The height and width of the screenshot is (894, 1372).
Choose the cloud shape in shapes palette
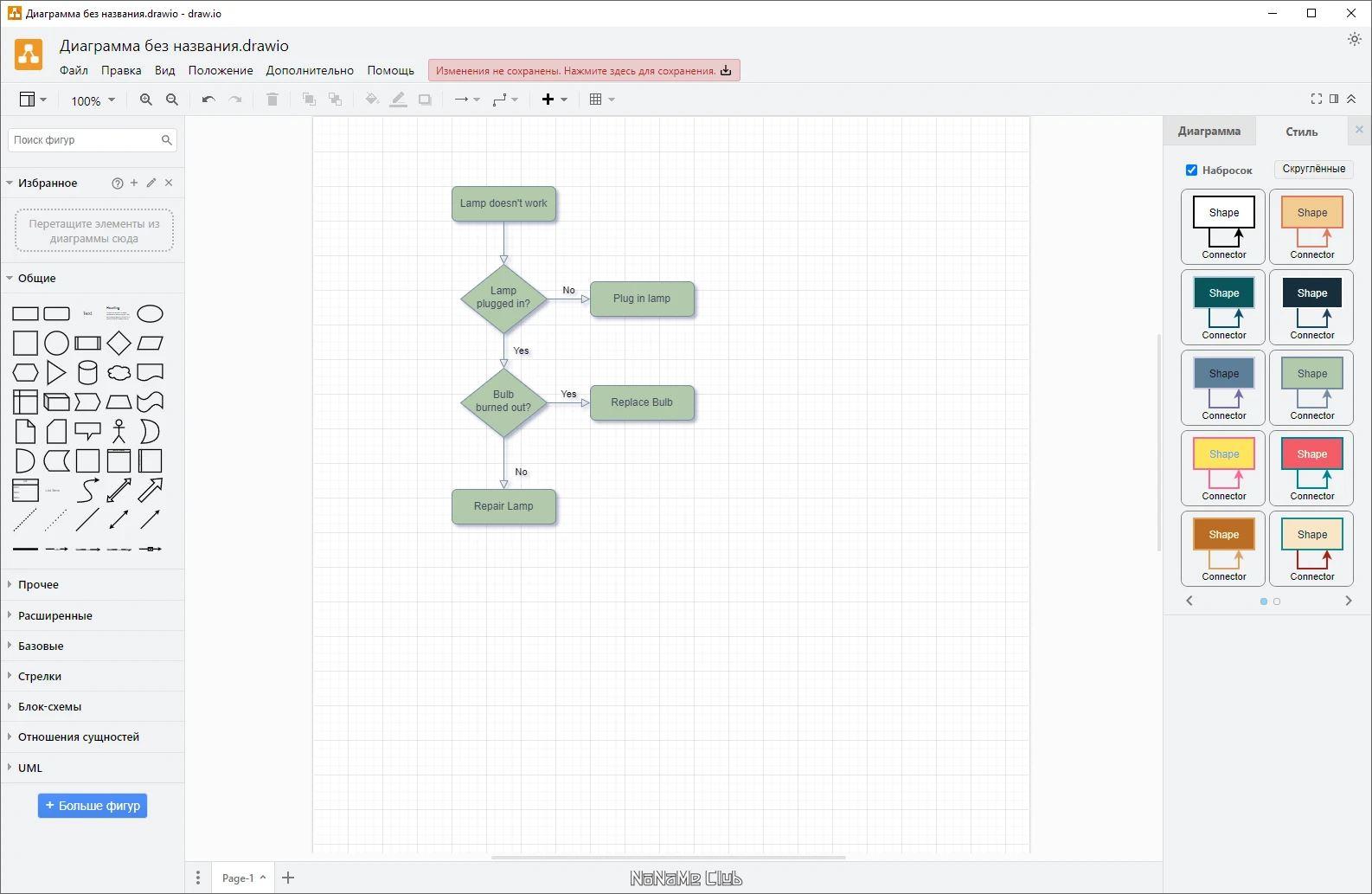pyautogui.click(x=119, y=373)
